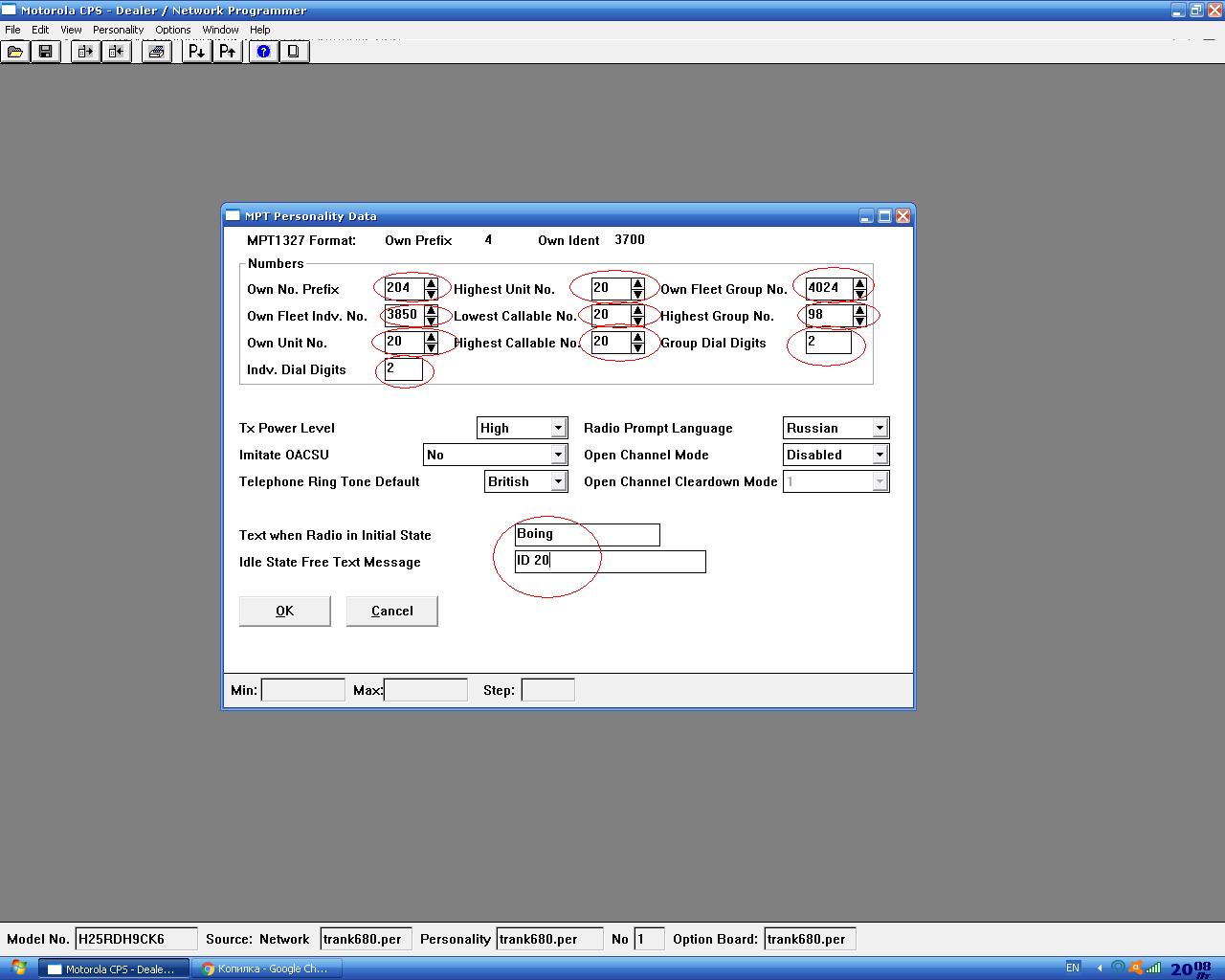Click the P up-arrow toolbar icon
This screenshot has width=1225, height=980.
point(227,52)
